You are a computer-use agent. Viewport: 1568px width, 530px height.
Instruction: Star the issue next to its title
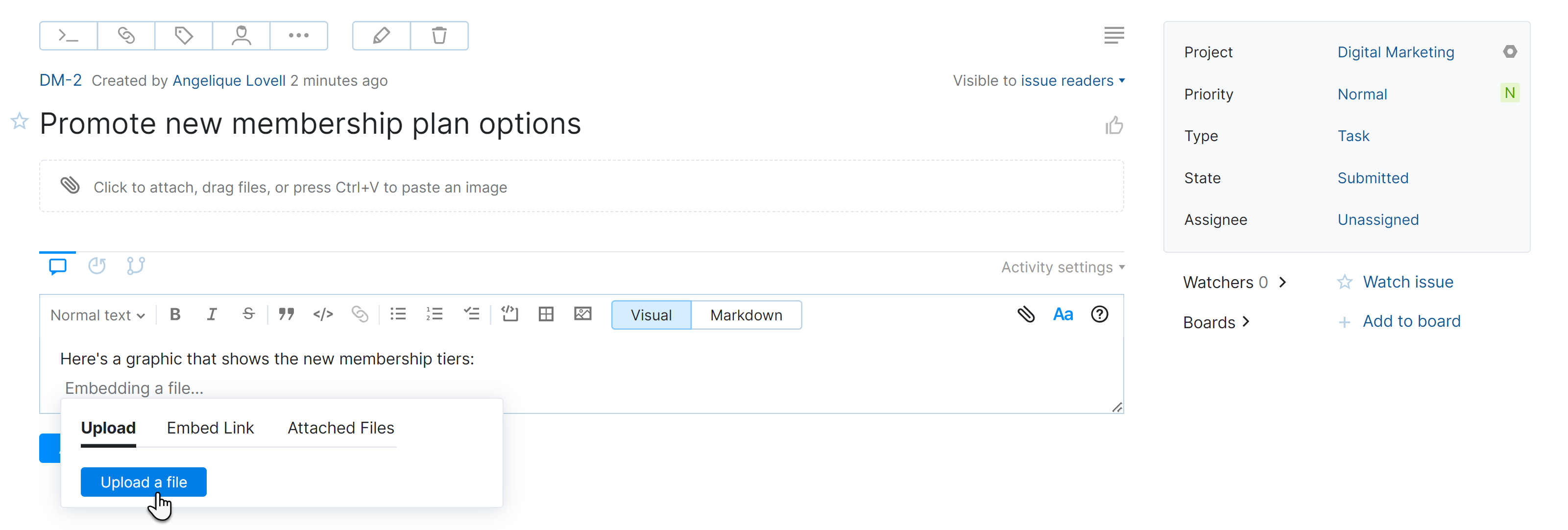(19, 121)
